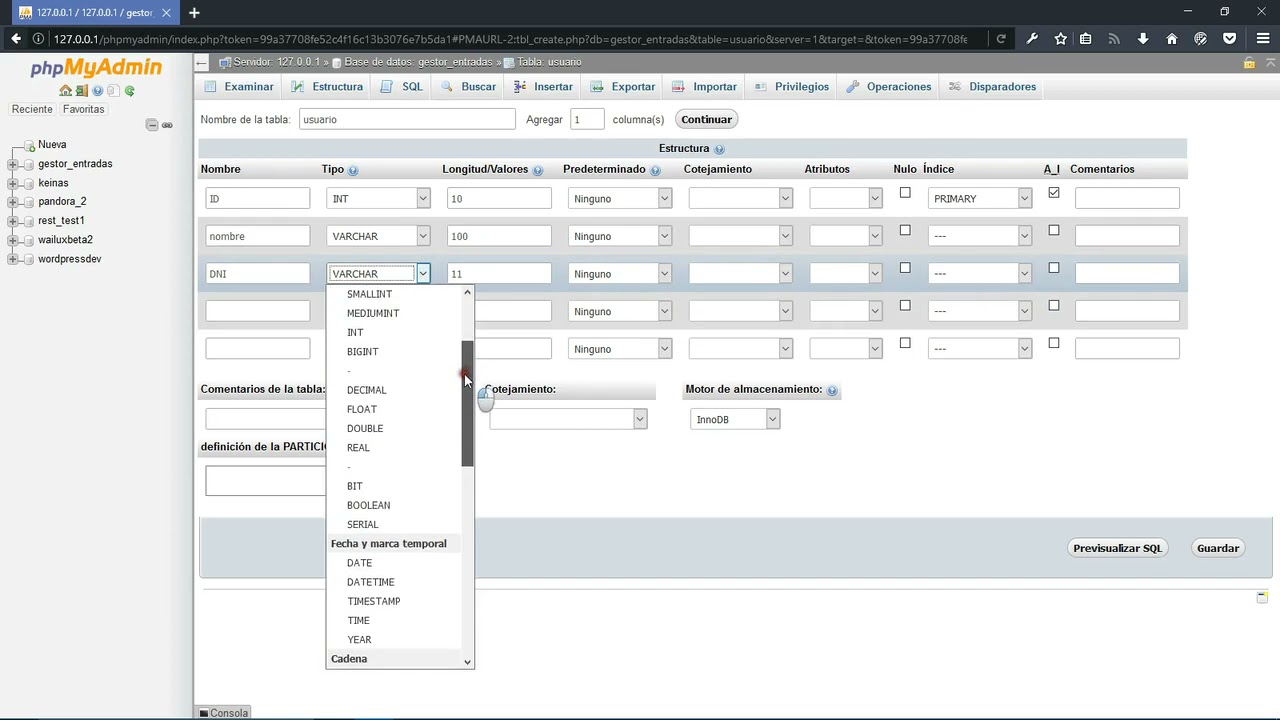Toggle Nulo checkbox in the fifth row
1280x720 pixels.
905,343
